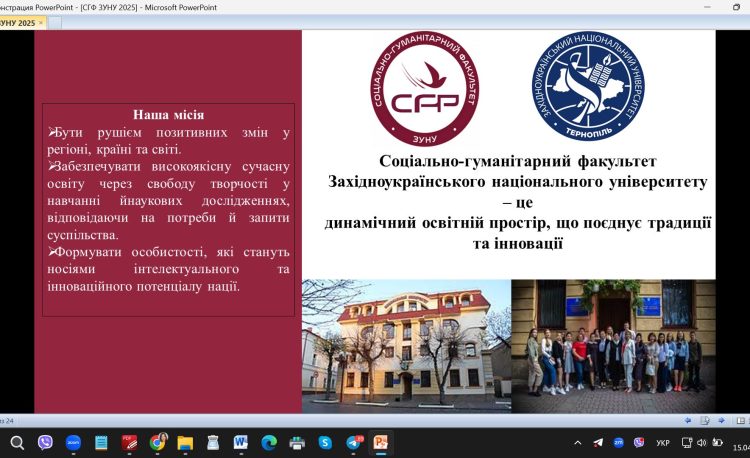
Task: Open the printer app in taskbar
Action: (x=297, y=443)
